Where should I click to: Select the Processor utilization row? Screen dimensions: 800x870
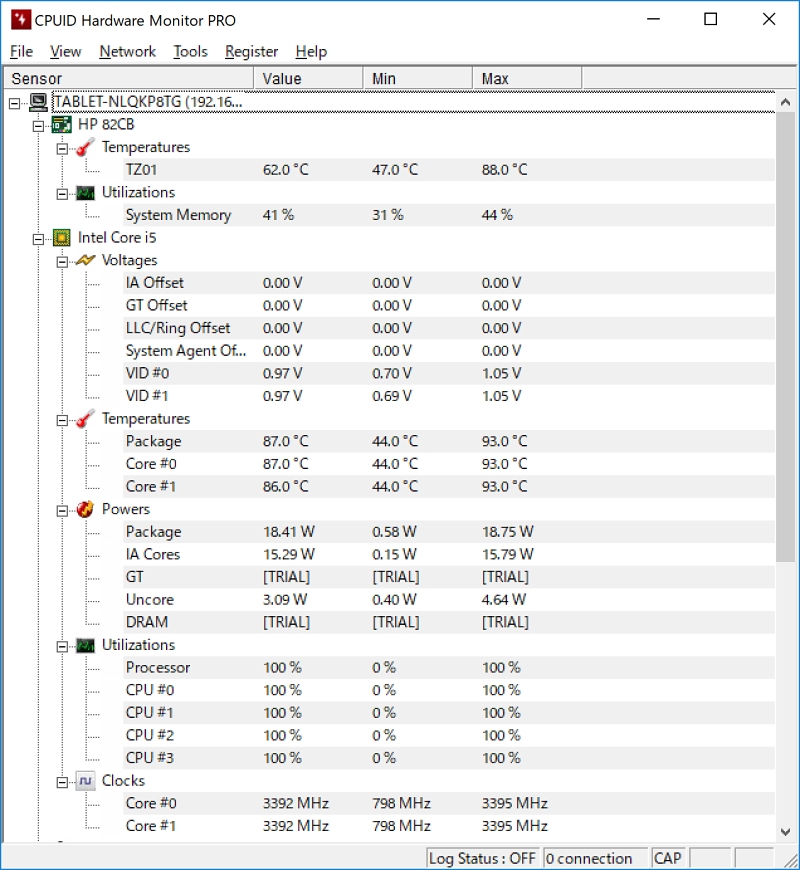click(449, 667)
